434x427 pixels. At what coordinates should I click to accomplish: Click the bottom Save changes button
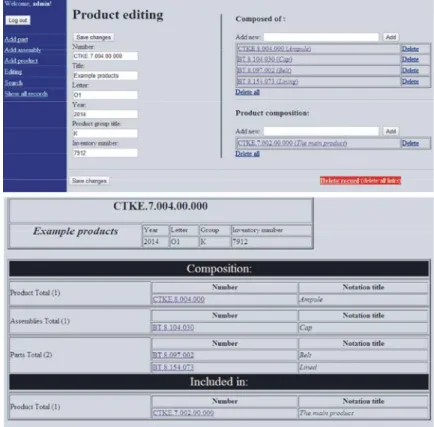click(89, 181)
